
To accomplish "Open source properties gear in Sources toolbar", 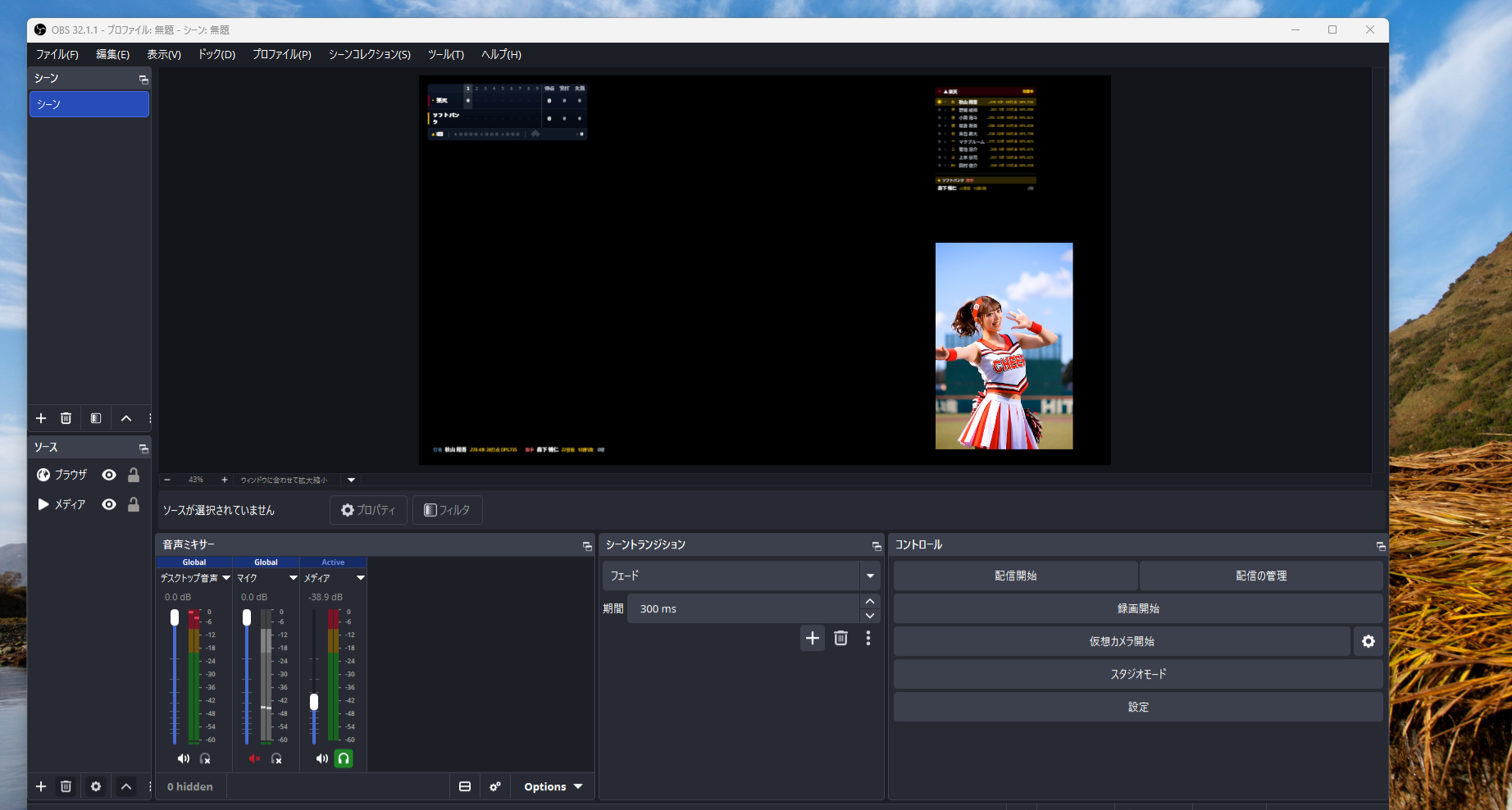I will (x=96, y=786).
